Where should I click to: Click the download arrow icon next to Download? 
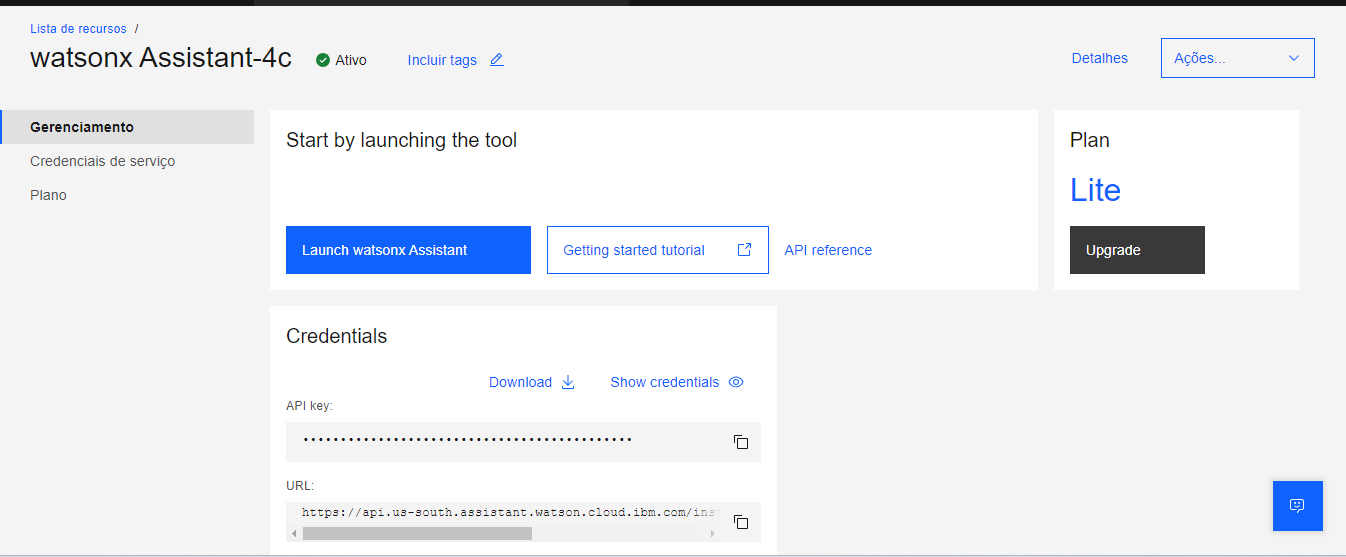pyautogui.click(x=568, y=382)
